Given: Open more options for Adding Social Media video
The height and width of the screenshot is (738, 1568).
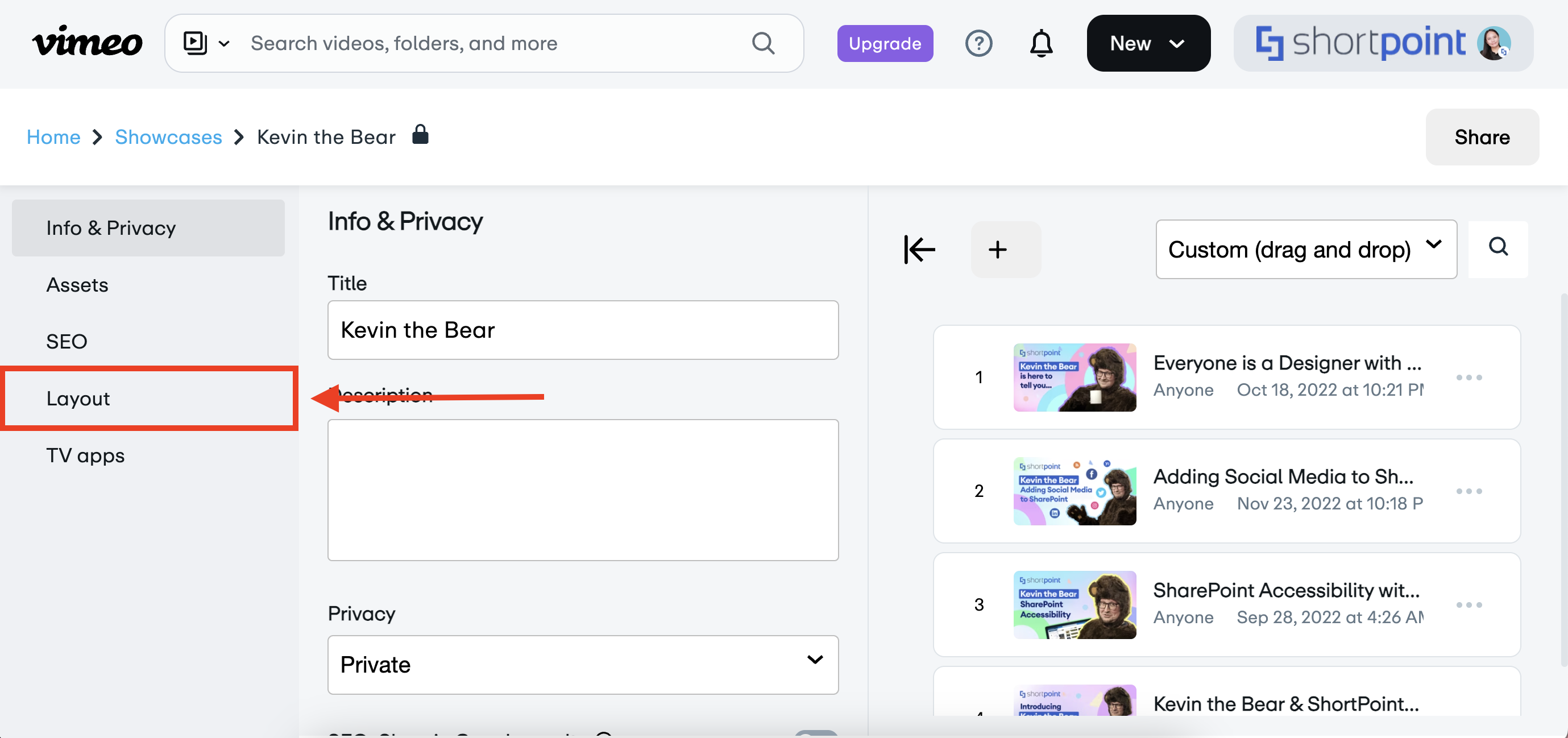Looking at the screenshot, I should click(1468, 491).
